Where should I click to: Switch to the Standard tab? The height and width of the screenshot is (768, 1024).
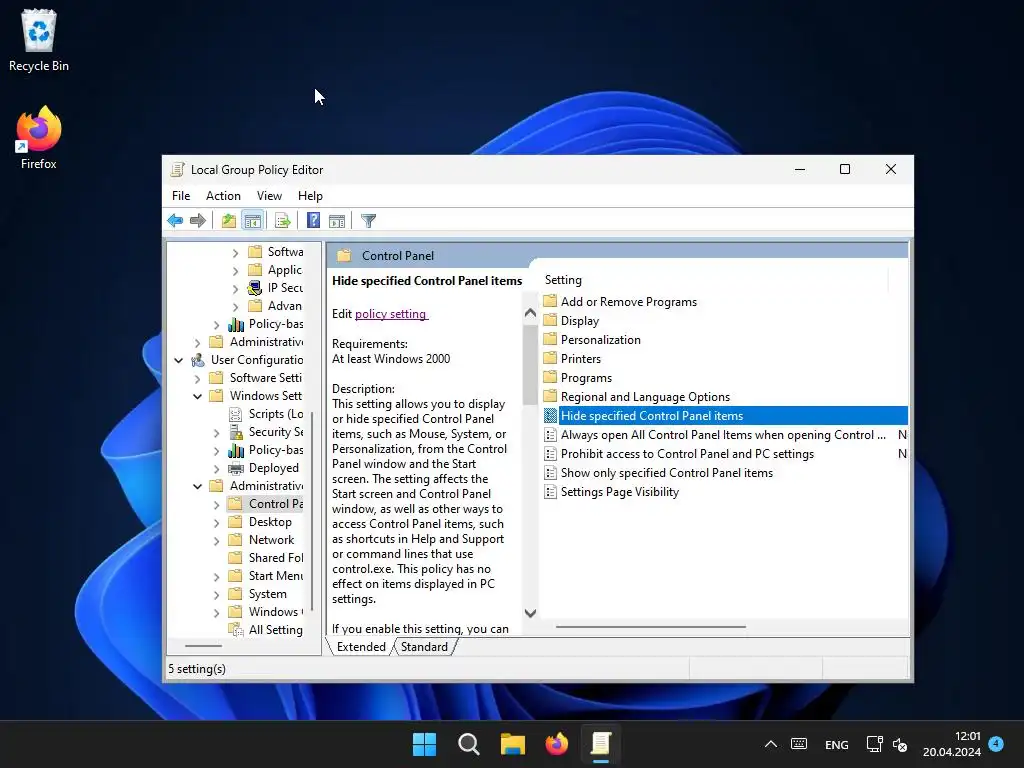(x=424, y=647)
